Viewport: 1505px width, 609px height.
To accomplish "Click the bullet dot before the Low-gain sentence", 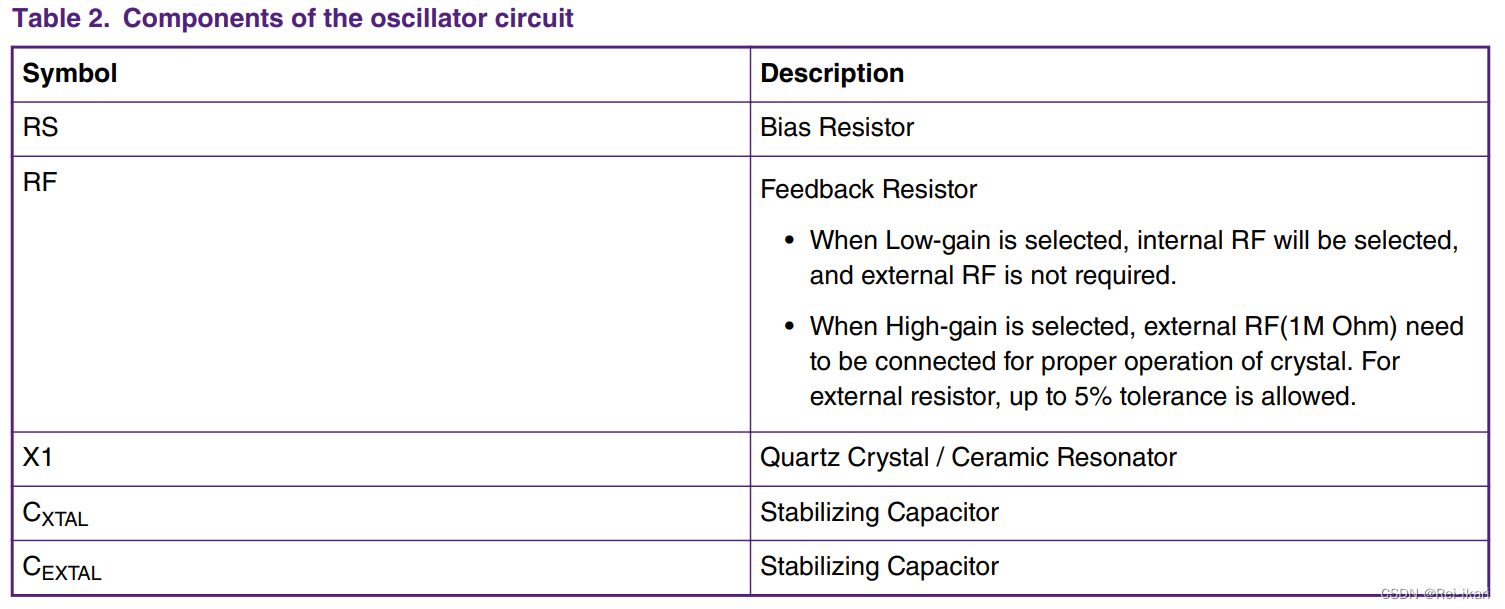I will click(789, 241).
